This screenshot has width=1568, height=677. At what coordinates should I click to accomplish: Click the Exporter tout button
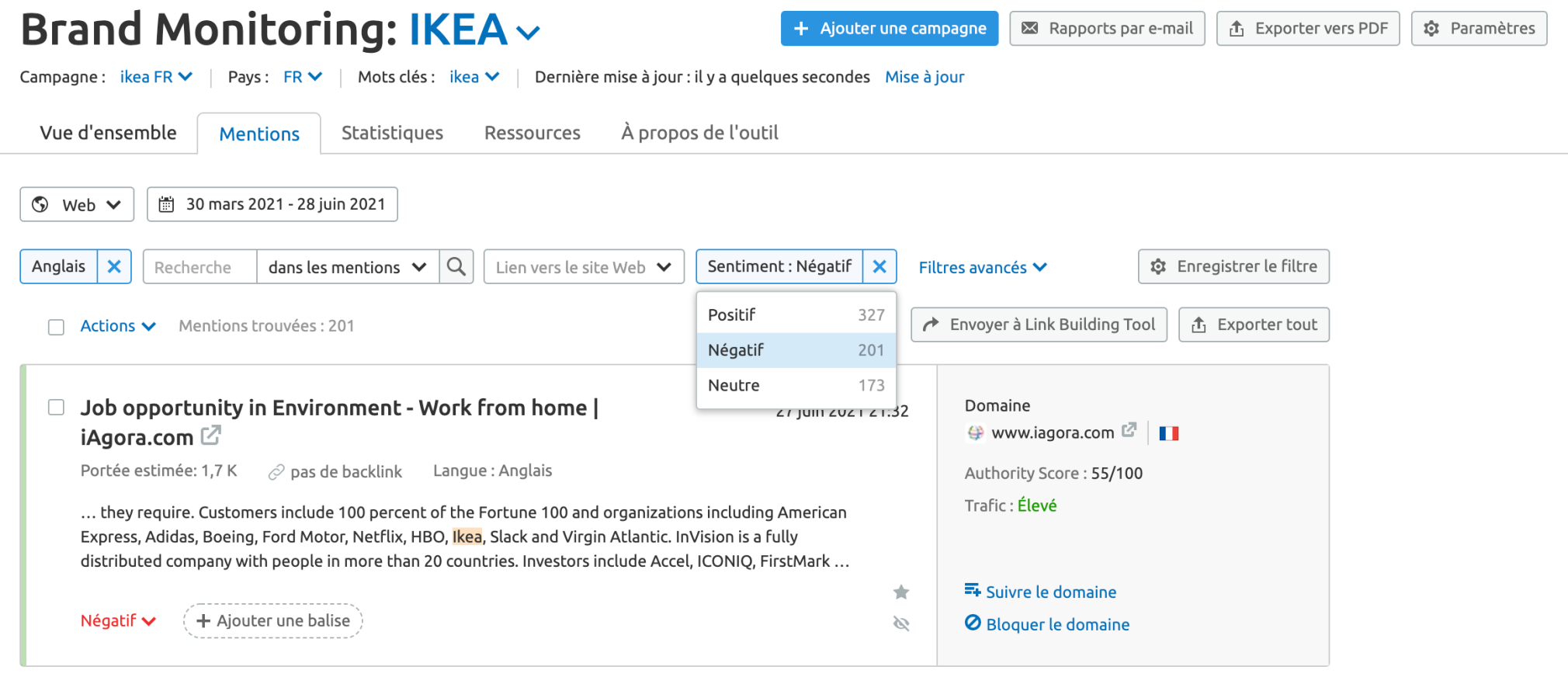pyautogui.click(x=1254, y=325)
